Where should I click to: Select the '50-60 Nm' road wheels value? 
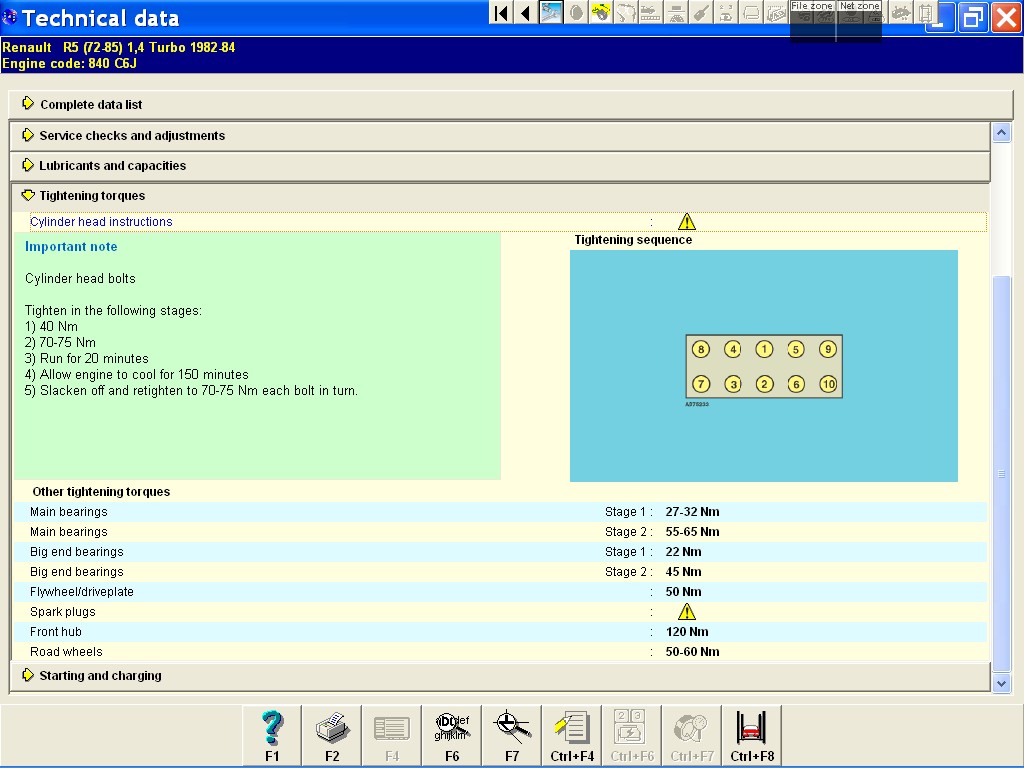click(692, 652)
